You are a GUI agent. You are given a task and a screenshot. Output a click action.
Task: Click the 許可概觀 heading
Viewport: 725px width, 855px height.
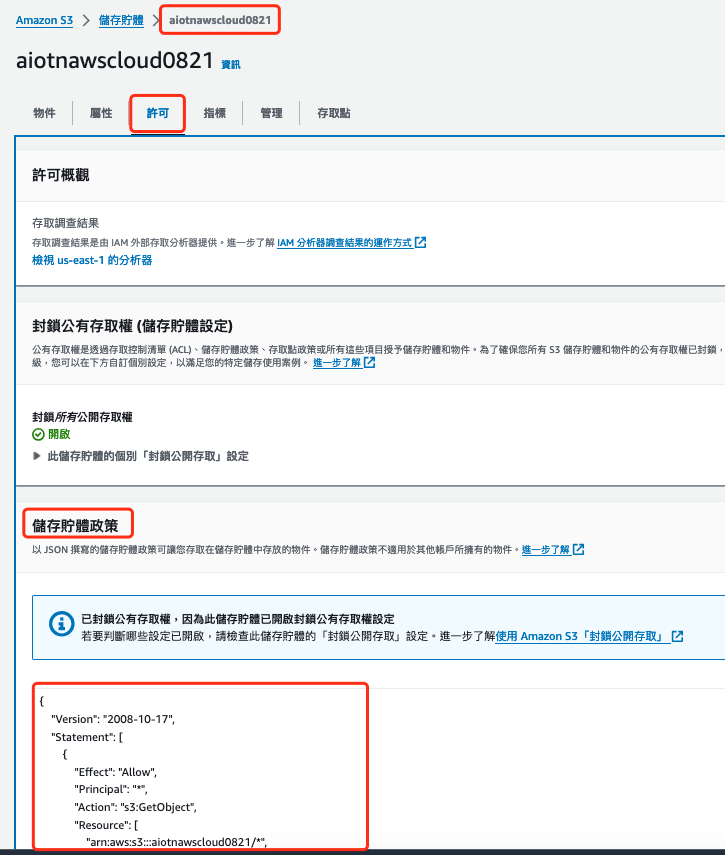pyautogui.click(x=61, y=175)
